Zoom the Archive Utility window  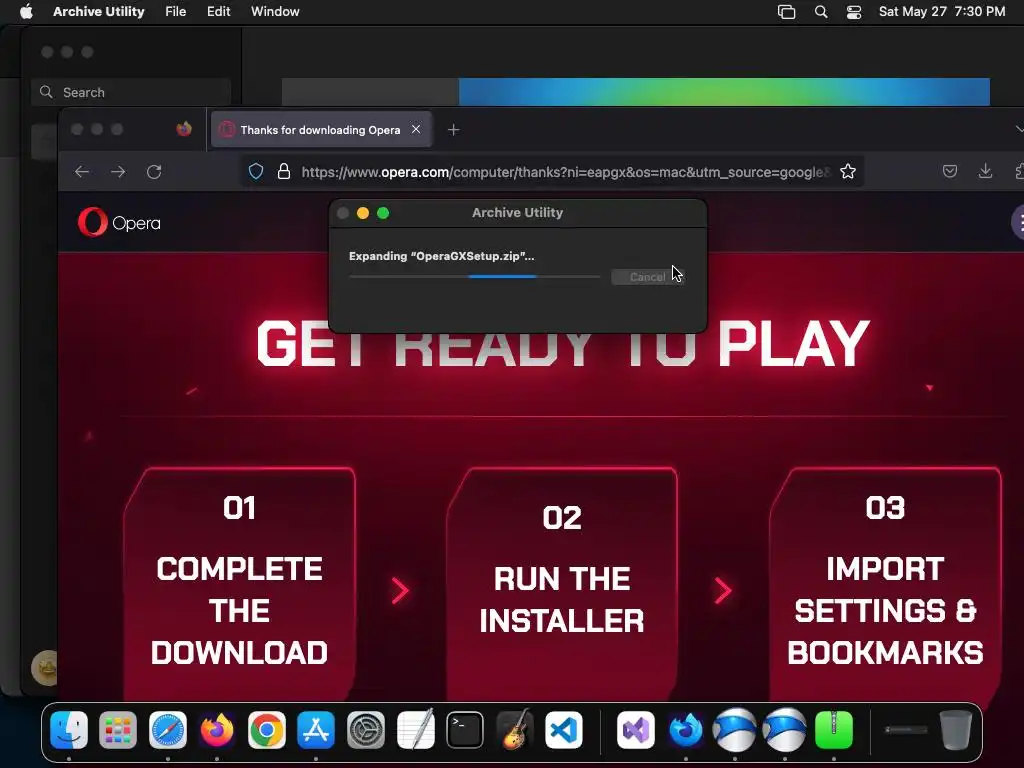(x=383, y=213)
